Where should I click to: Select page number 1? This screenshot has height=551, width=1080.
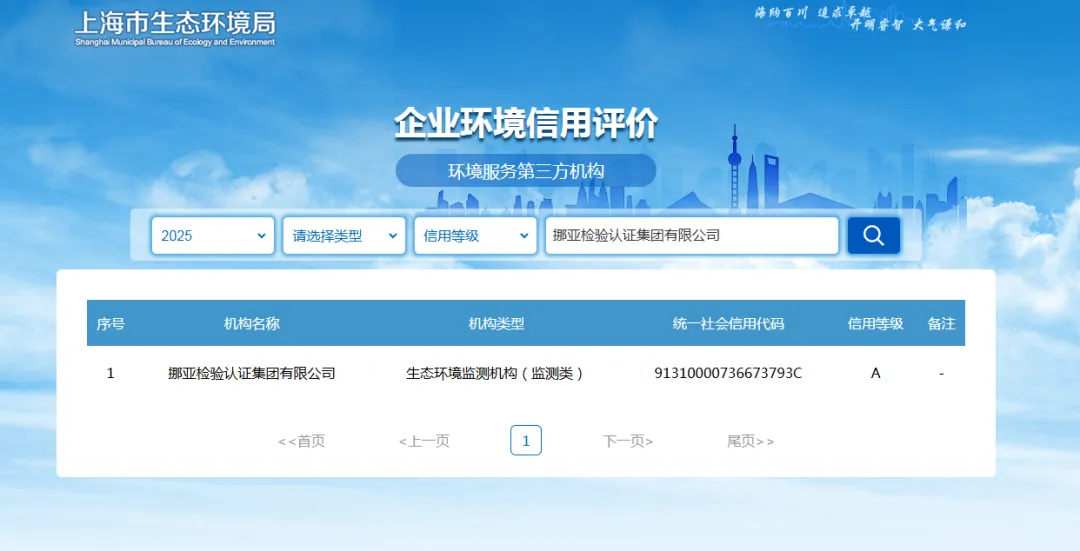pos(526,440)
